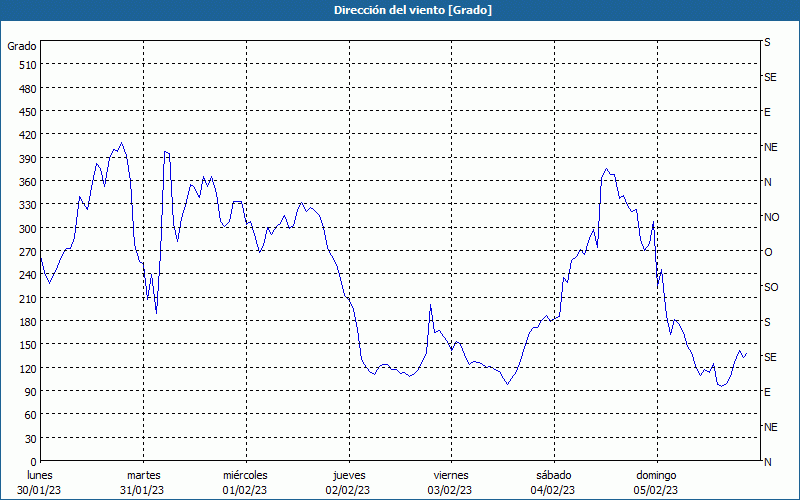Select the date label 05/02/23

(x=656, y=490)
